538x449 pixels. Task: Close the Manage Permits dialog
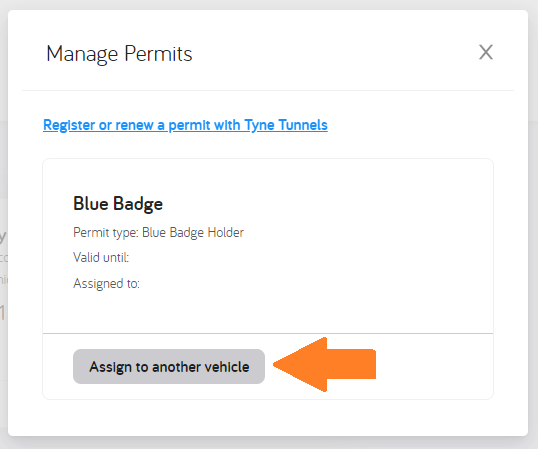tap(486, 52)
